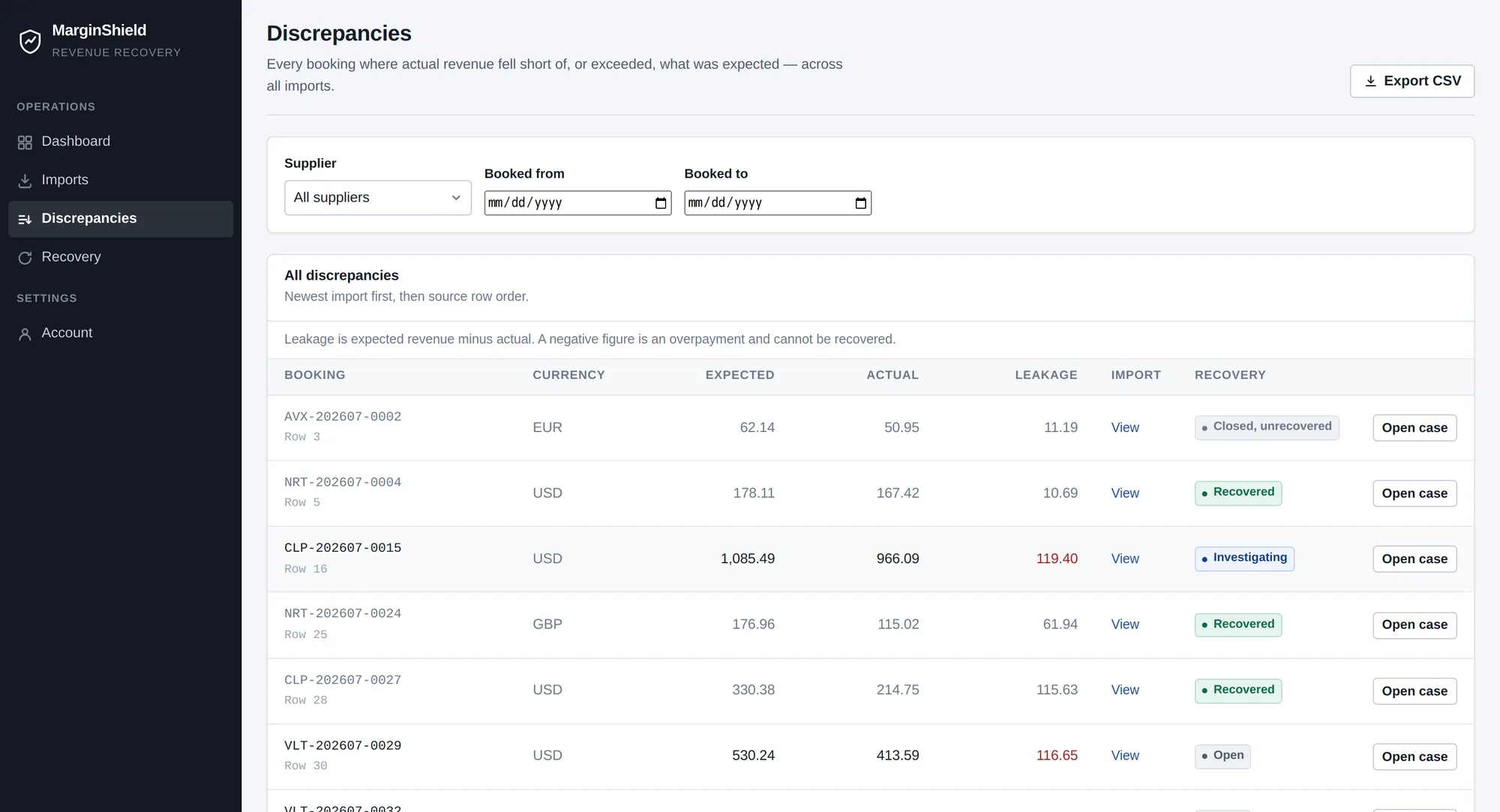Click download icon on Export CSV
This screenshot has height=812, width=1500.
point(1370,81)
